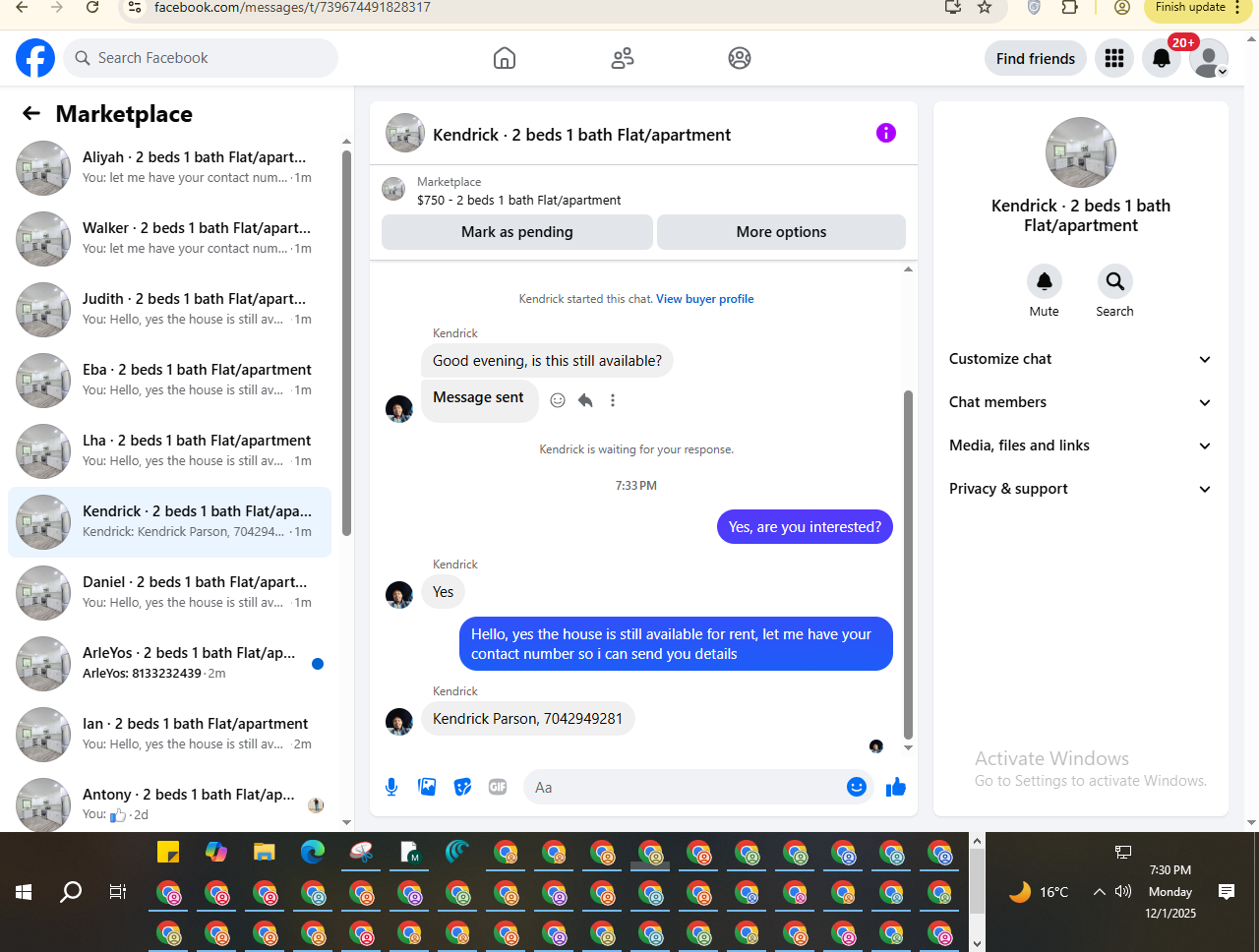Click "Good evening, is this still available?"
The width and height of the screenshot is (1259, 952).
pos(547,361)
